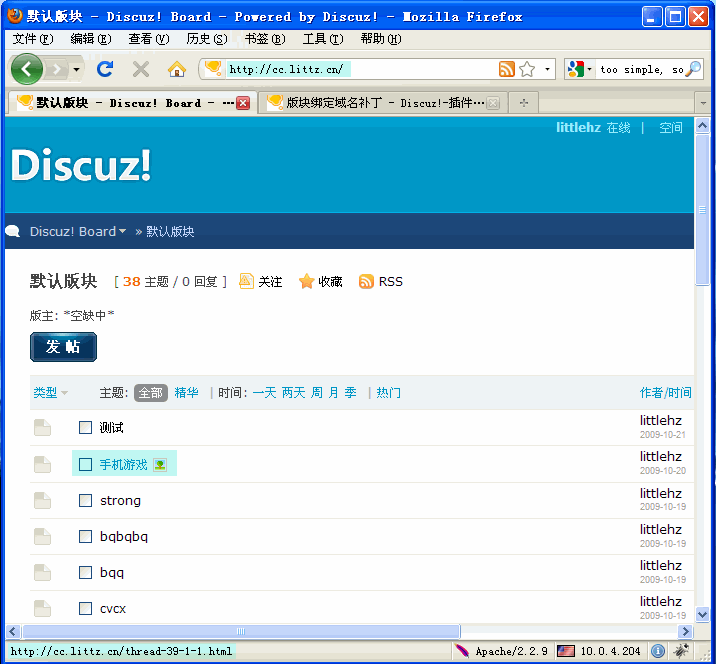Click the image attachment icon beside 手机游戏
The height and width of the screenshot is (664, 716).
click(x=160, y=464)
